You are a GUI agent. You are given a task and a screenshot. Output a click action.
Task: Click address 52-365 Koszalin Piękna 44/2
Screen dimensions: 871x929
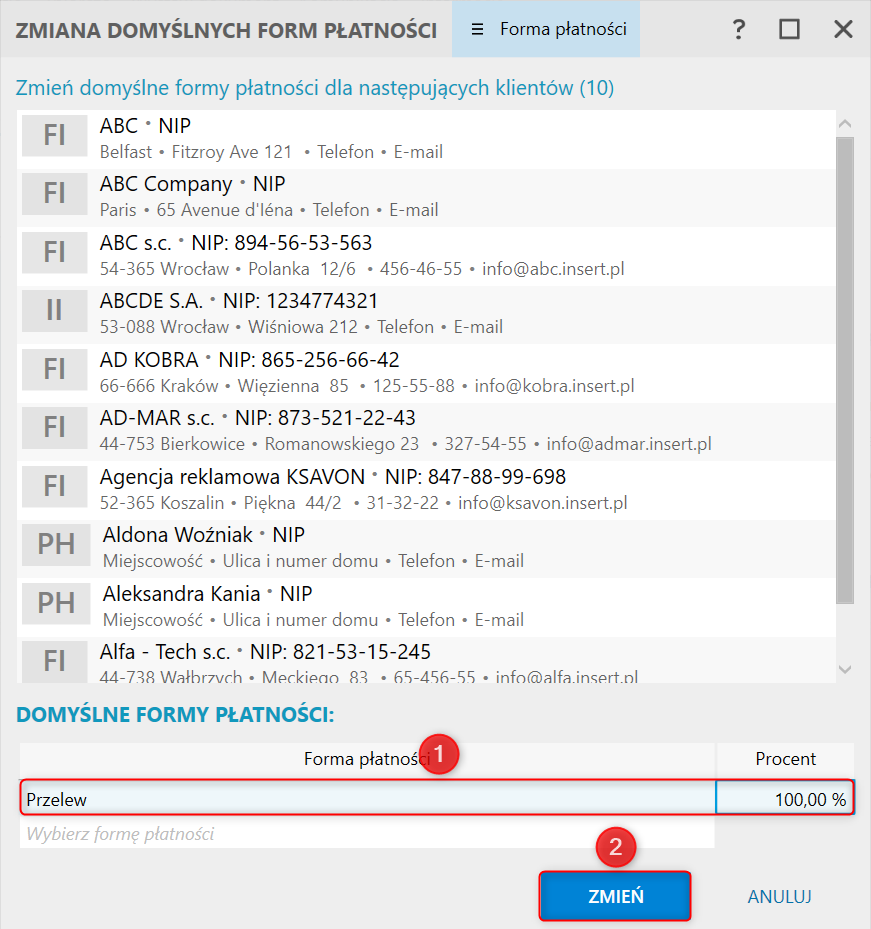(x=220, y=503)
